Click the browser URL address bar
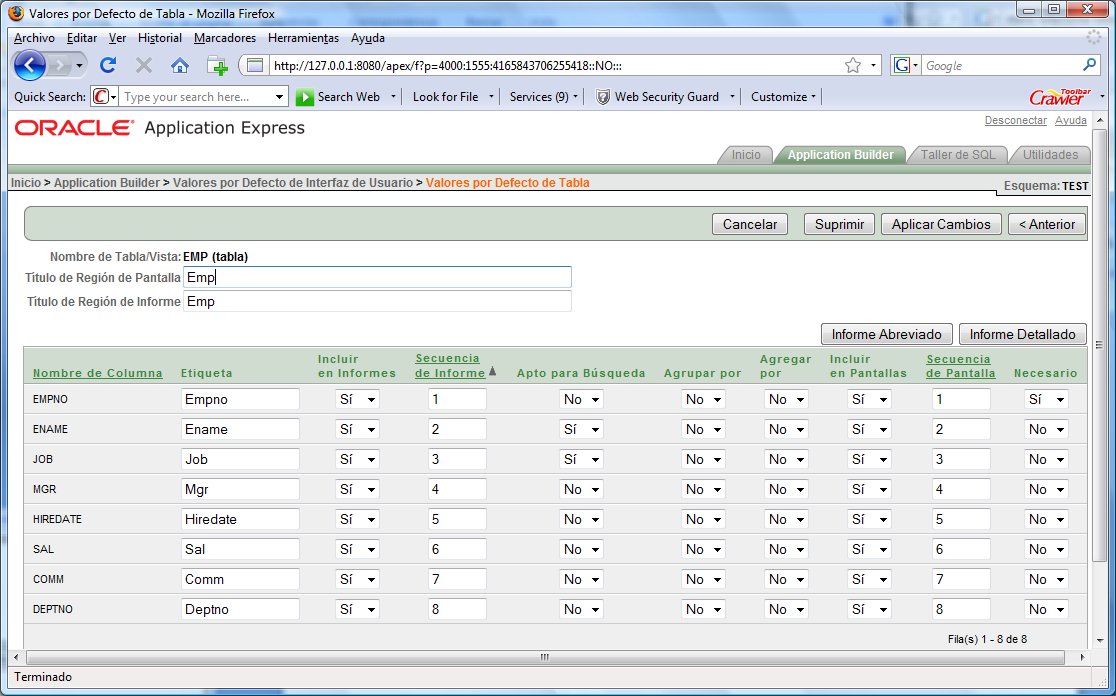Image resolution: width=1116 pixels, height=696 pixels. (x=555, y=65)
